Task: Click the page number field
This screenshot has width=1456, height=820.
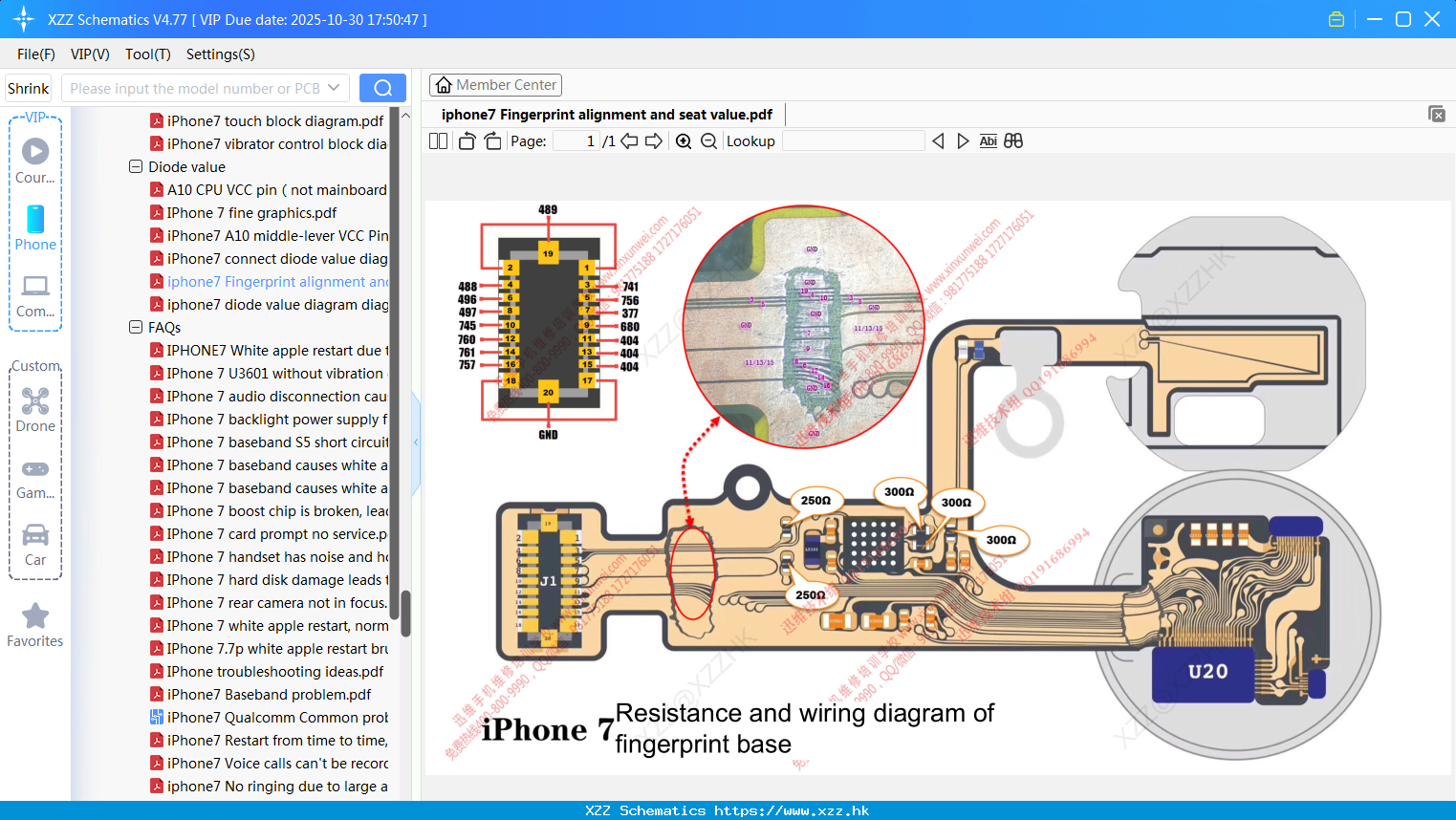Action: click(576, 141)
